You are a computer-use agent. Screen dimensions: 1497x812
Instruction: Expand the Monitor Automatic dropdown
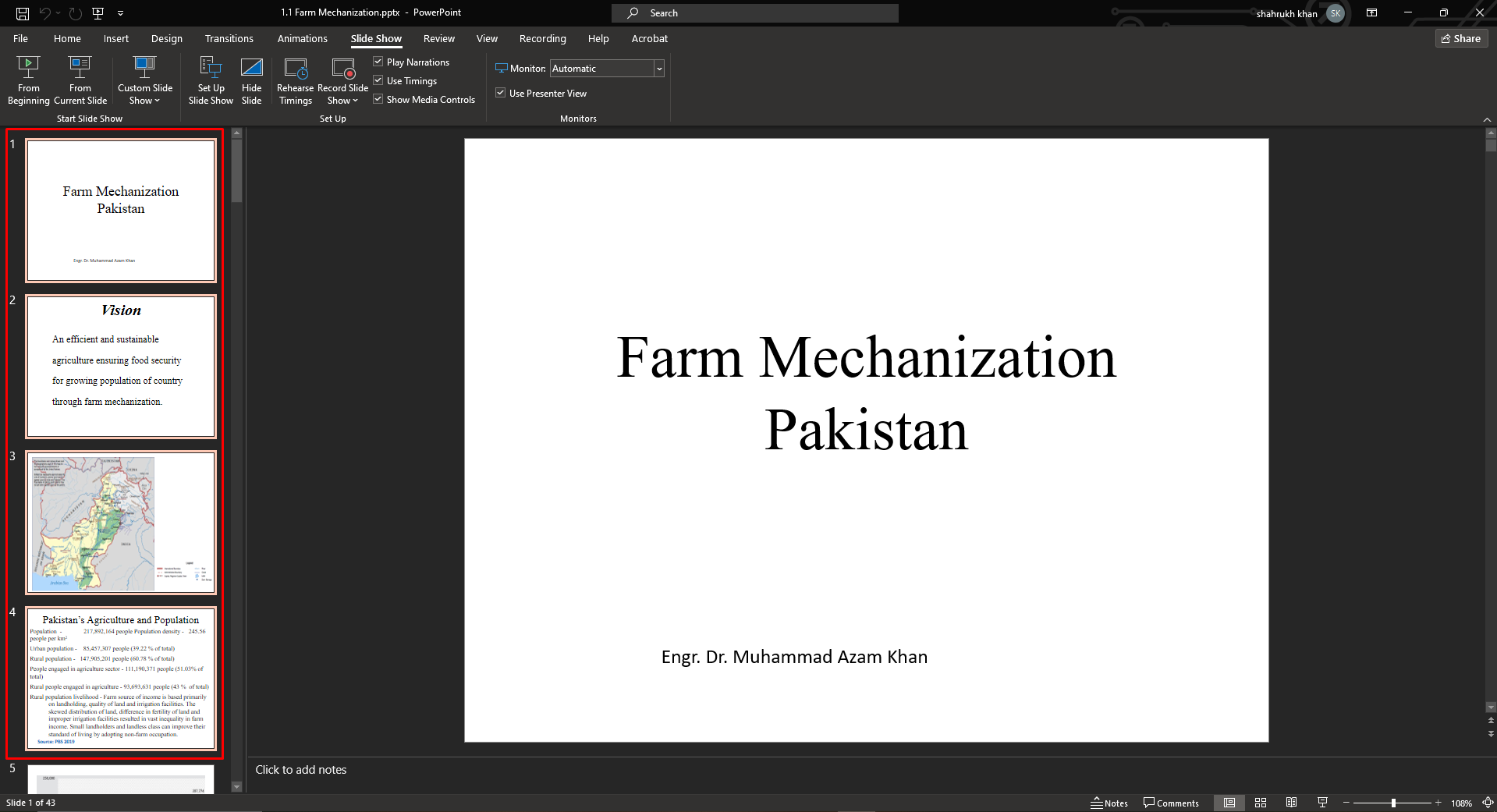[659, 69]
